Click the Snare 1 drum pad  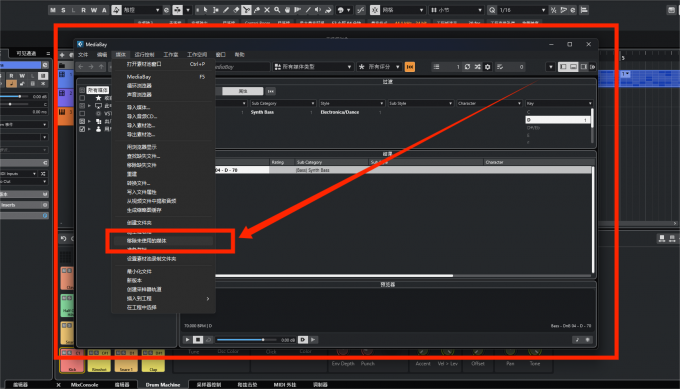click(126, 361)
